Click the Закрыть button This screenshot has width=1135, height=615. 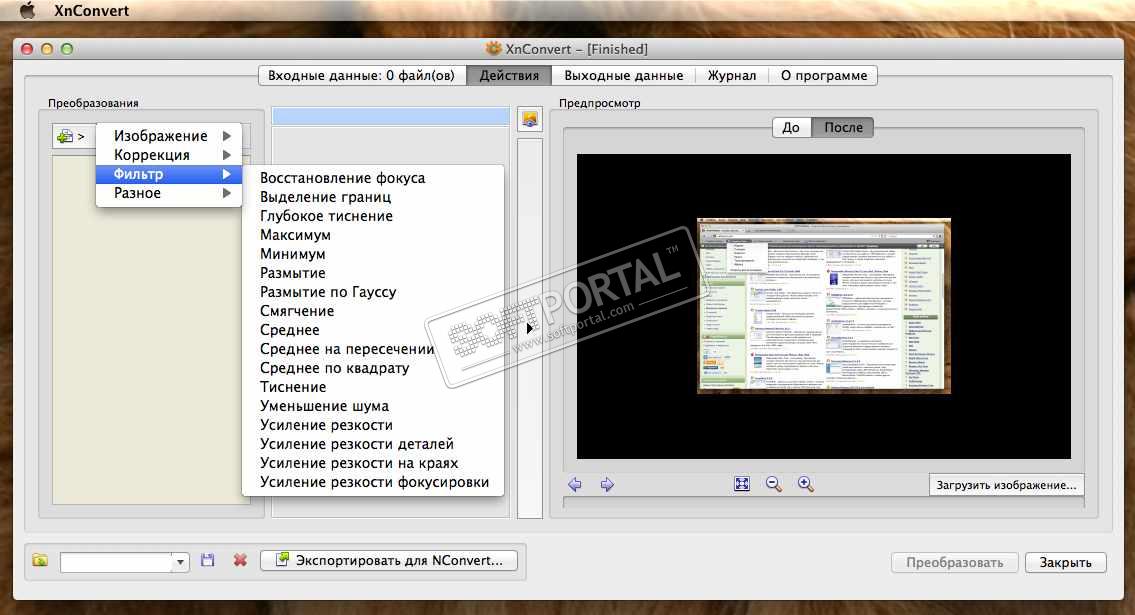coord(1066,562)
